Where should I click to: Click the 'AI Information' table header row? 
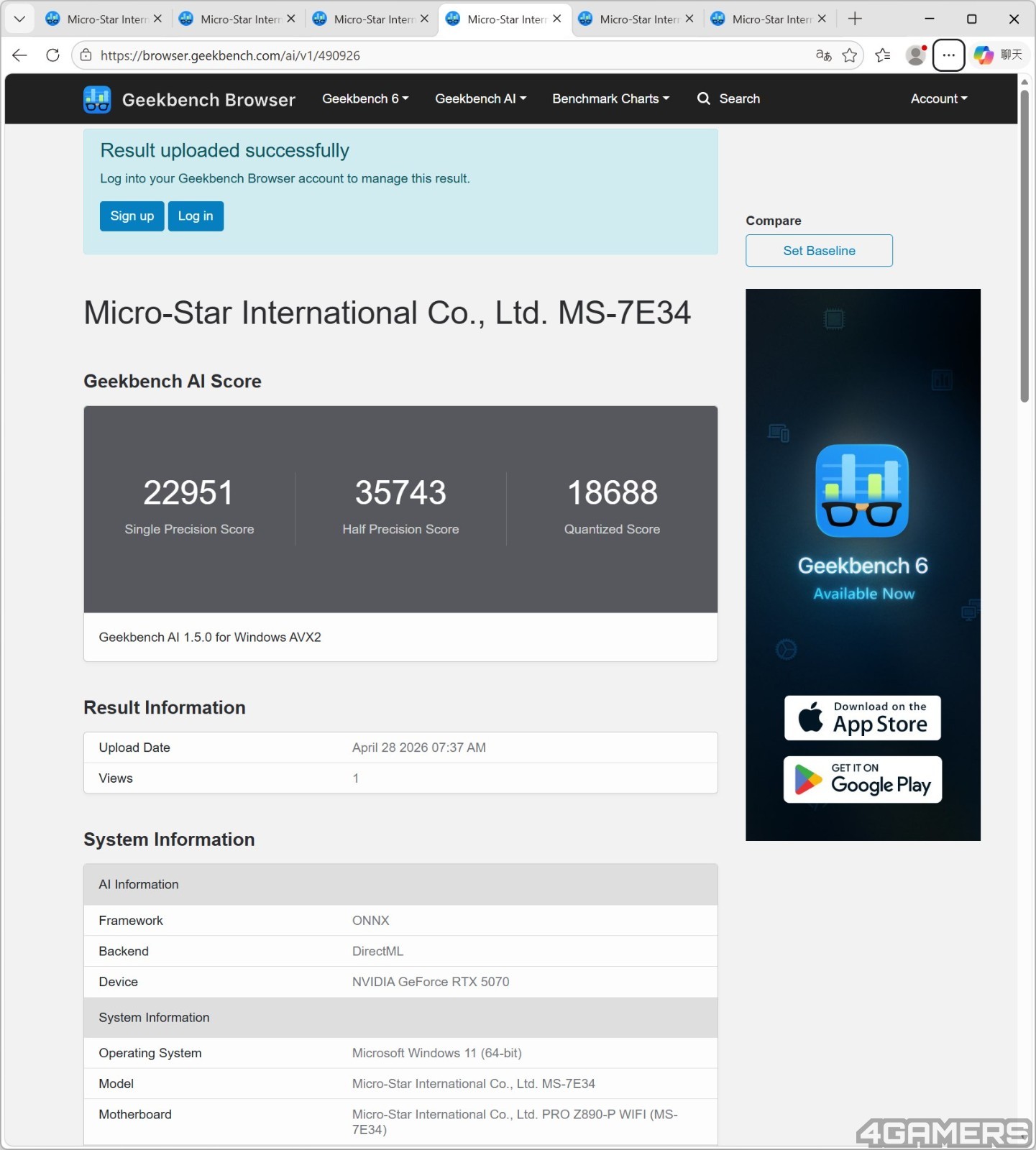[400, 885]
